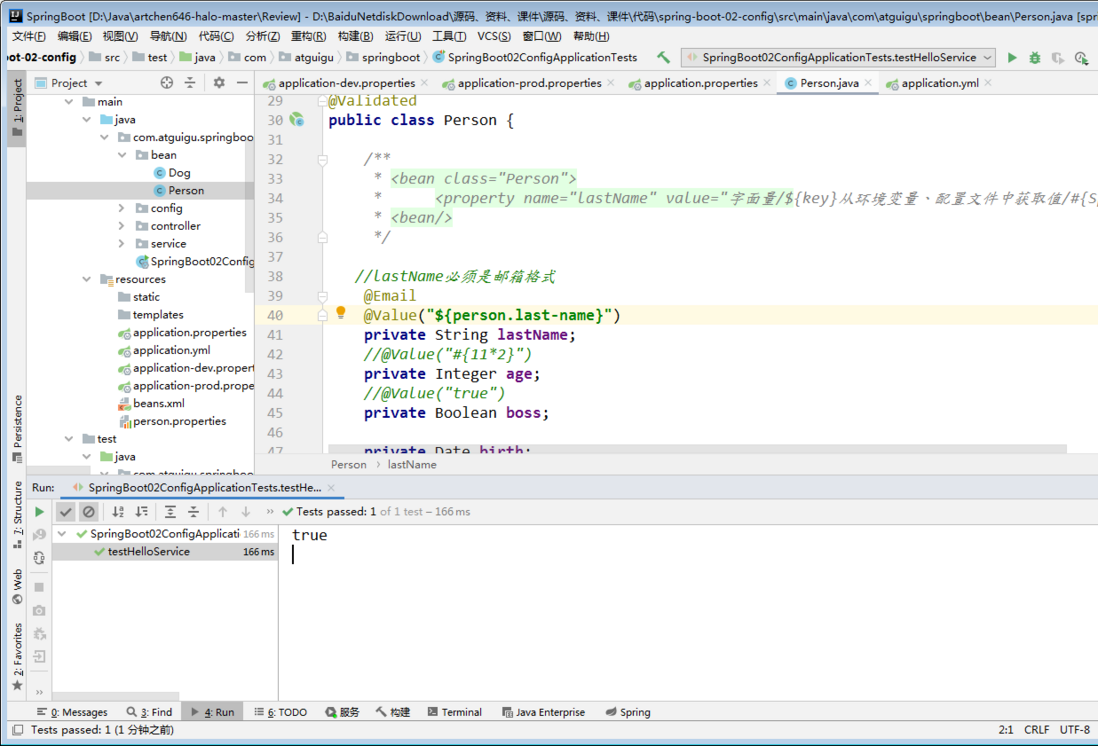Collapse SpringBoot02ConfigApplicationTests result node
Screen dimensions: 1098x746
click(62, 534)
